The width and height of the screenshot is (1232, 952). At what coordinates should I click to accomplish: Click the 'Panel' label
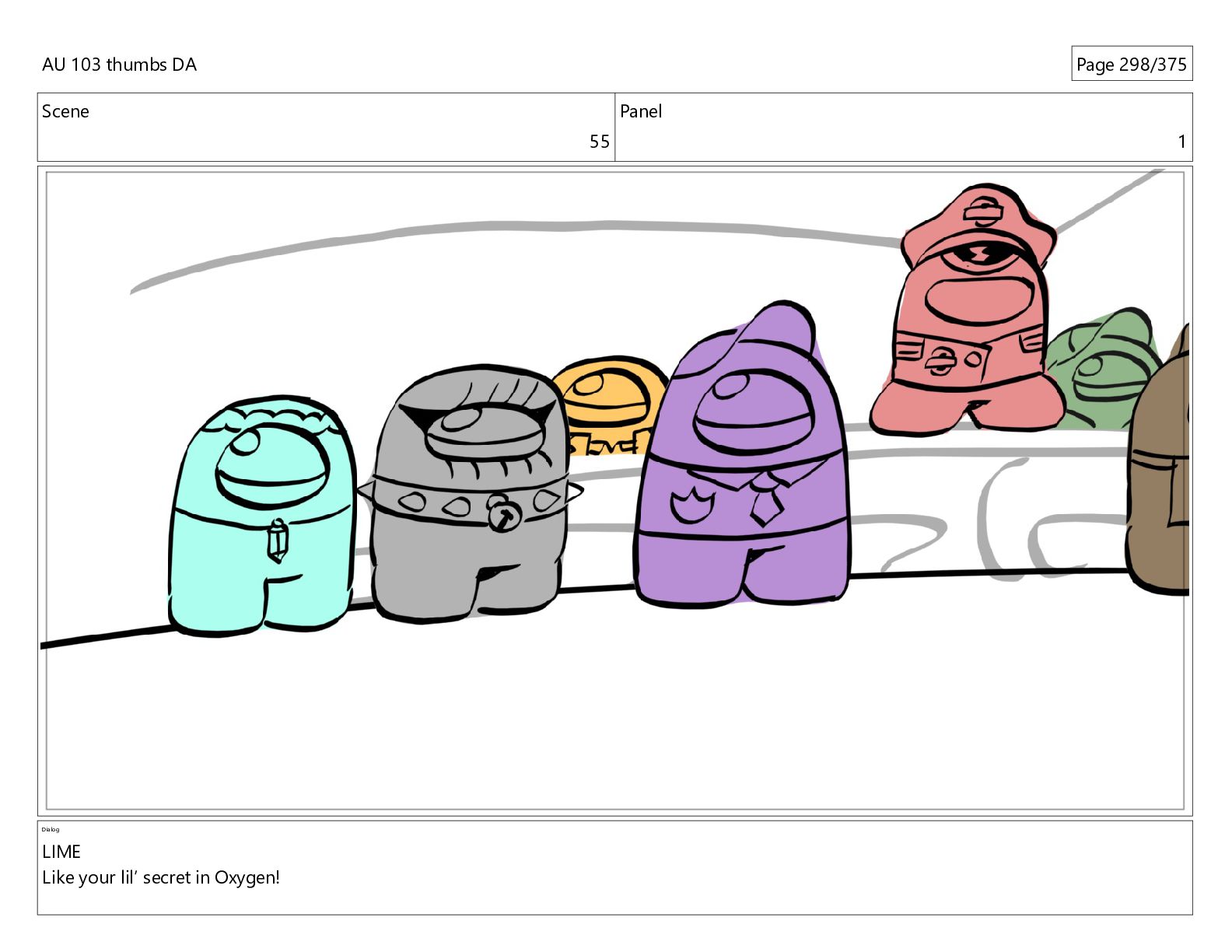coord(641,111)
